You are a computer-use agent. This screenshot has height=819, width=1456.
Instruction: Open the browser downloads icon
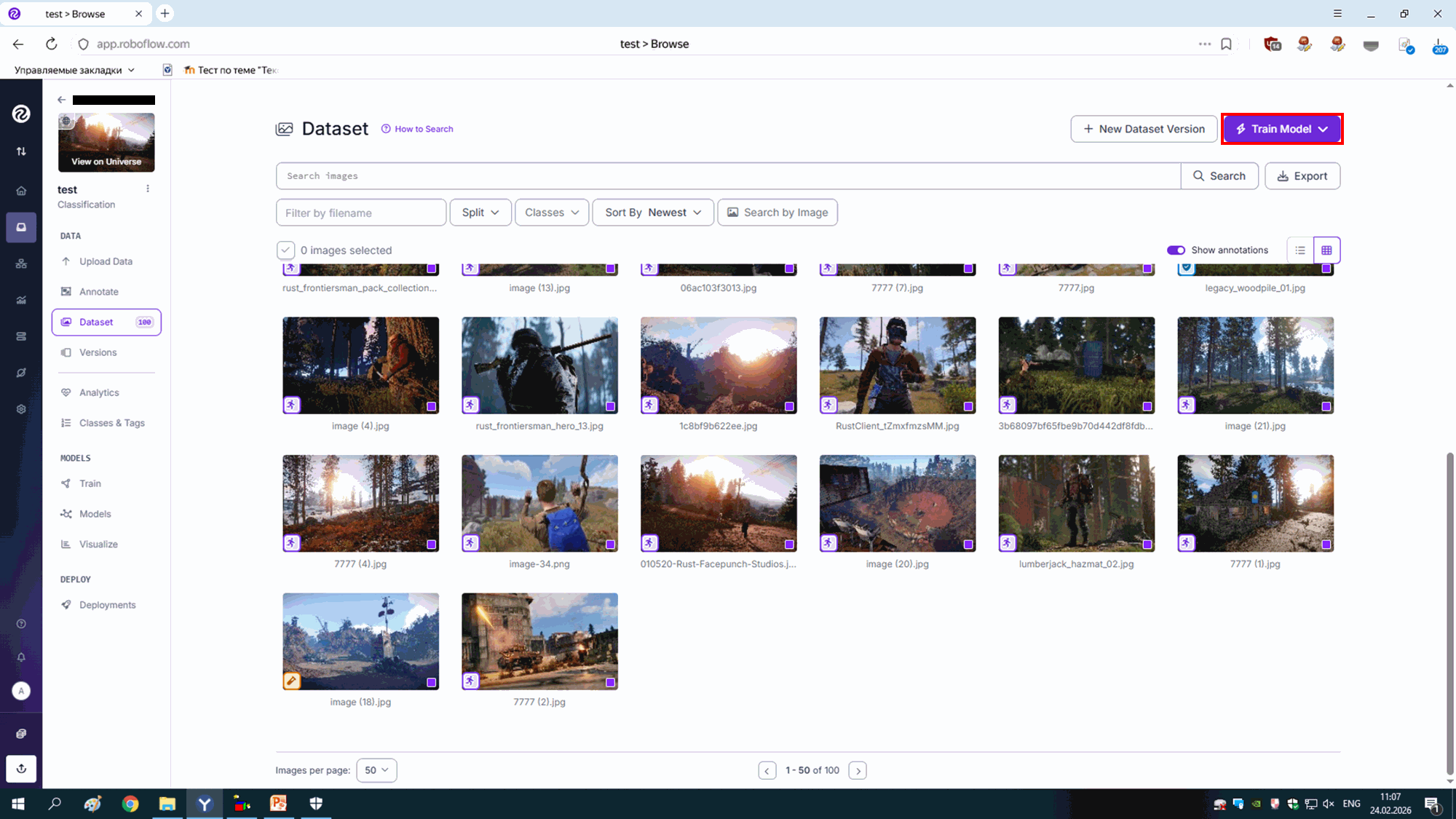[1439, 45]
